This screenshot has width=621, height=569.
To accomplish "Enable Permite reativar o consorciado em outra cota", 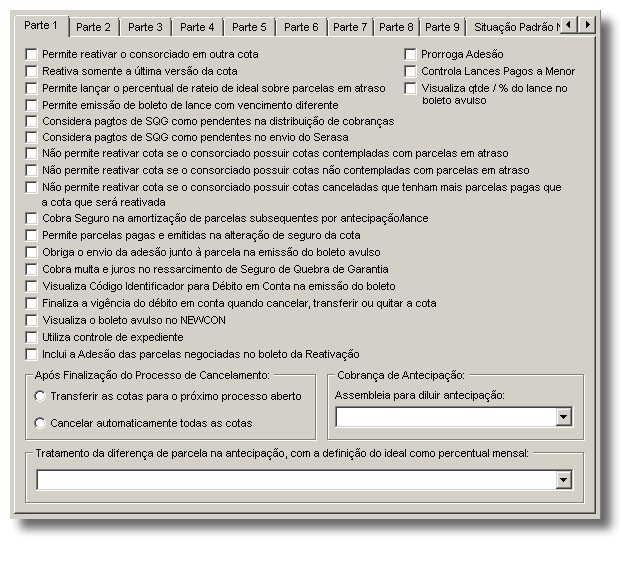I will point(31,54).
